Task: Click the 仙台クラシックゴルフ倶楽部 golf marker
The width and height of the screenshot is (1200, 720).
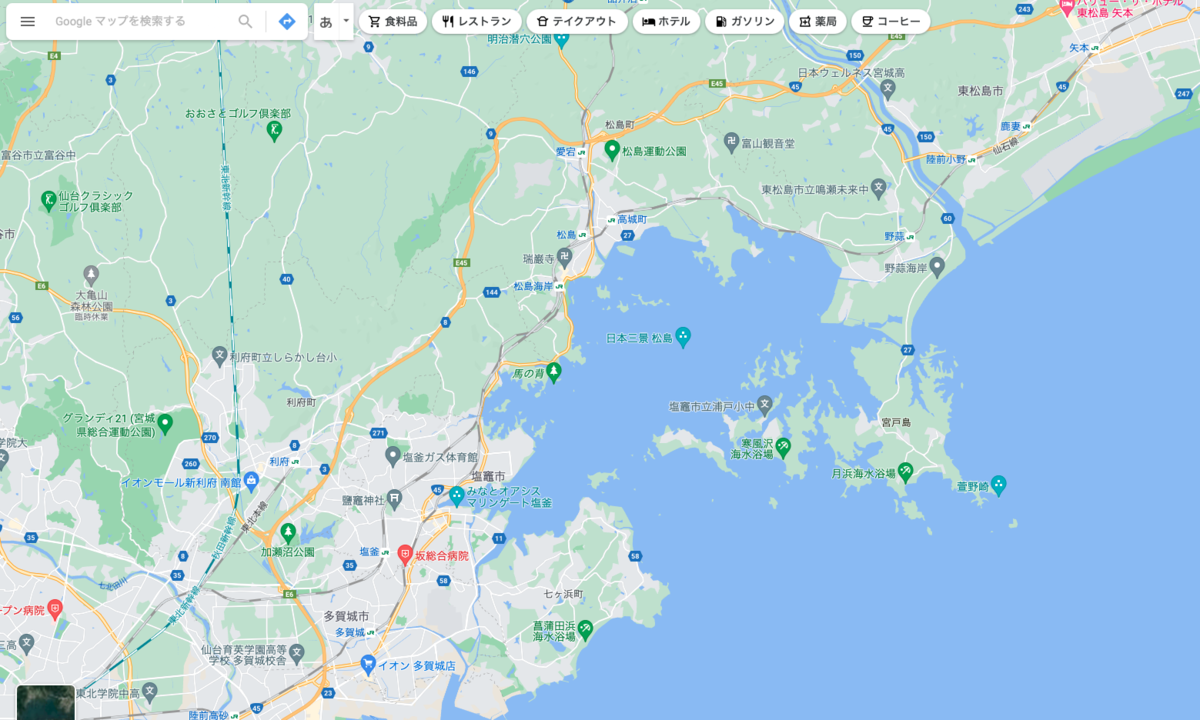Action: [x=49, y=201]
